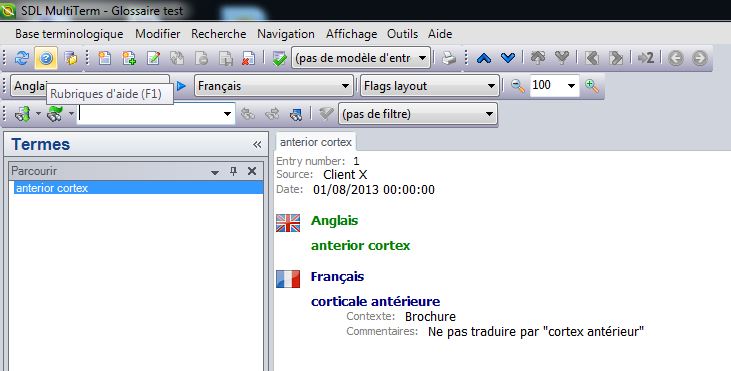Pin the Parcourir panel
The height and width of the screenshot is (371, 731).
point(234,171)
